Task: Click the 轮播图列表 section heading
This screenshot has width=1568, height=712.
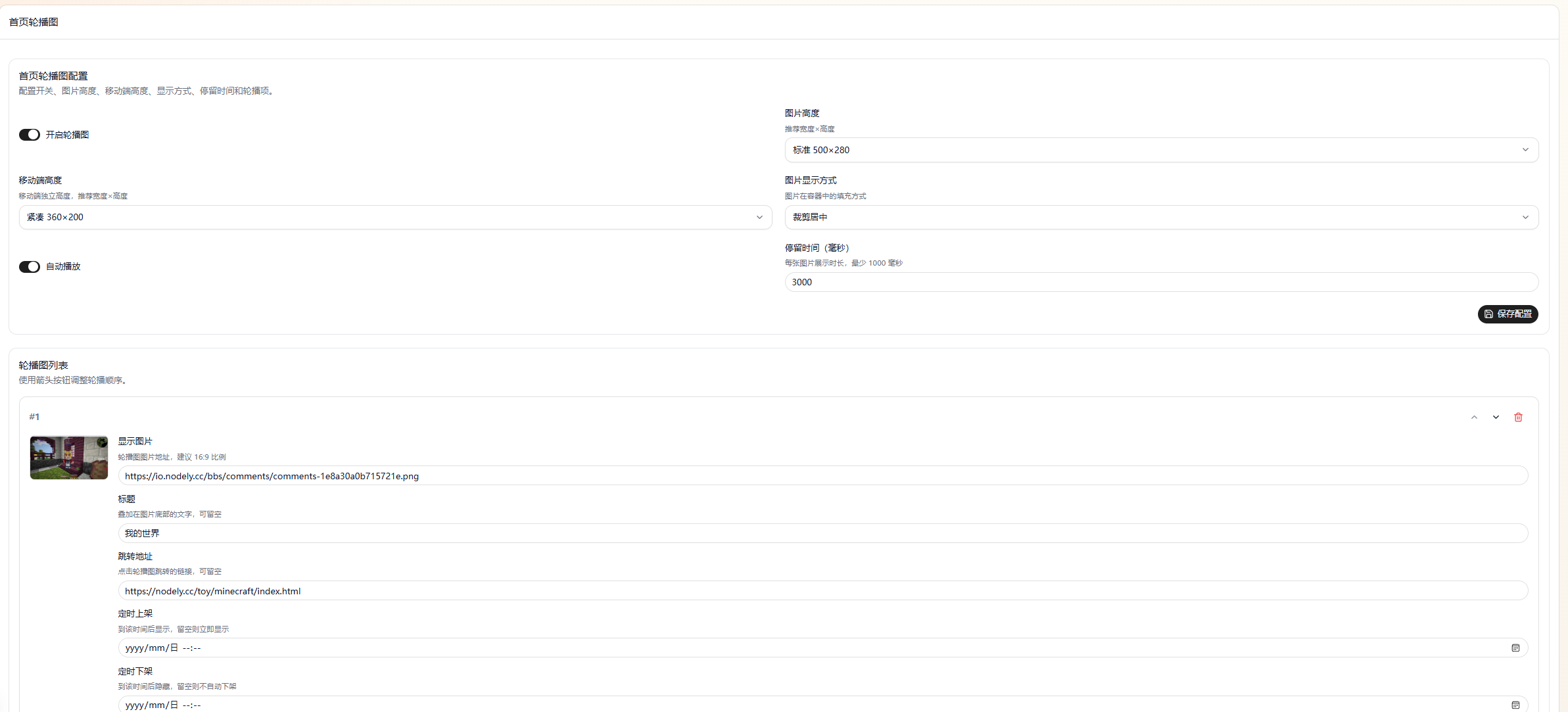Action: click(43, 366)
